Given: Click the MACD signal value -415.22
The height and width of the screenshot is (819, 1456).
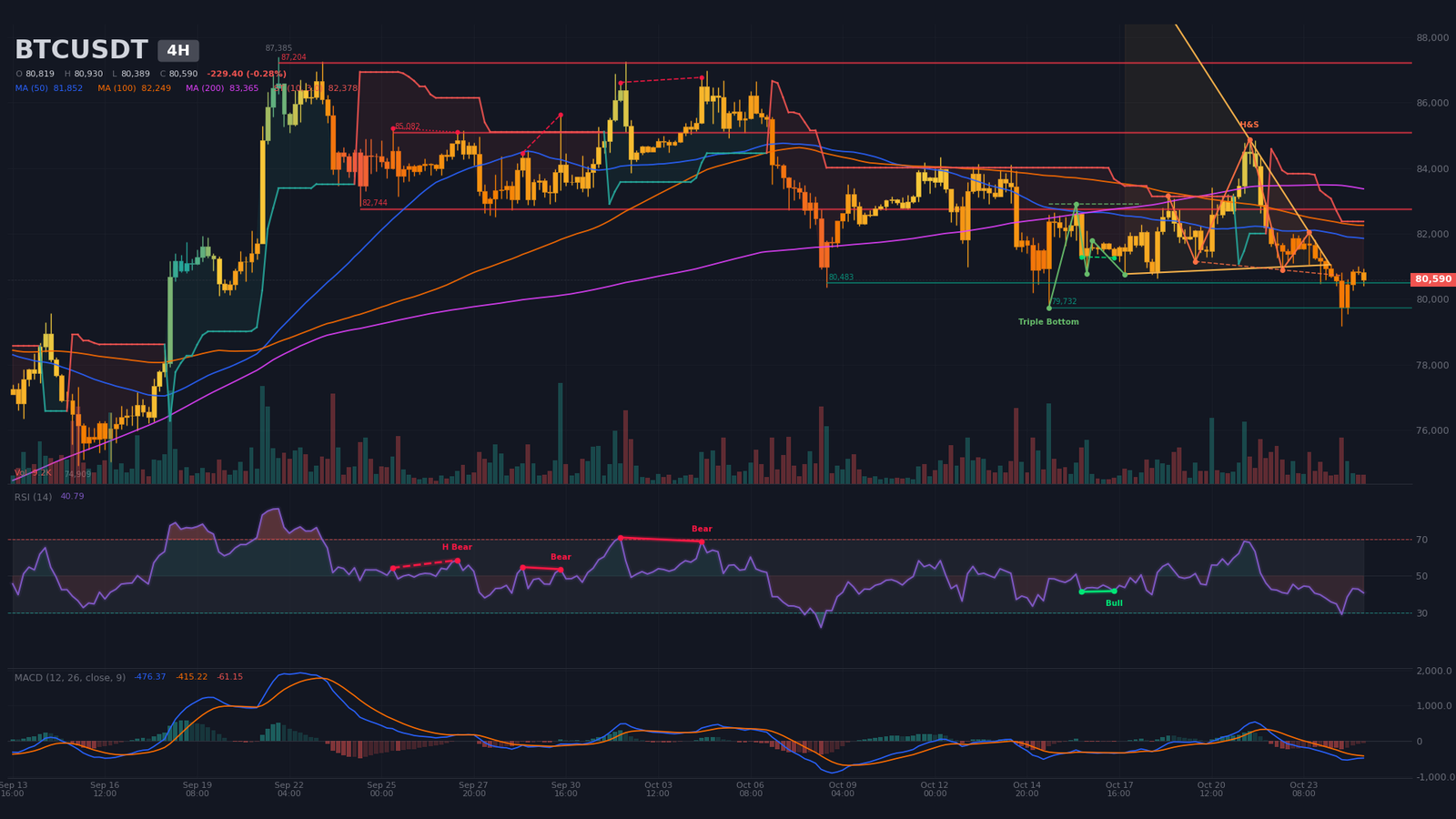Looking at the screenshot, I should tap(192, 677).
